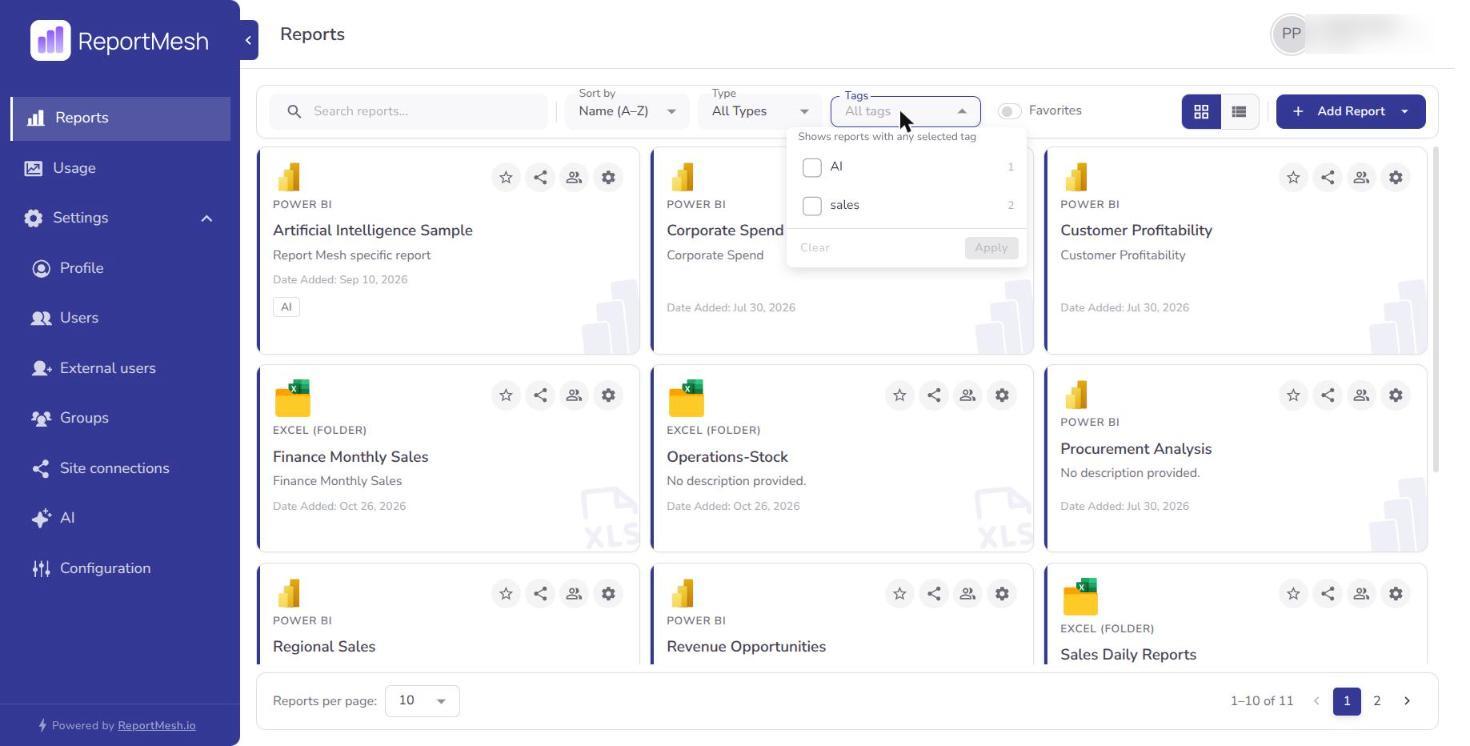Share the Finance Monthly Sales report
The image size is (1470, 746).
click(x=540, y=396)
